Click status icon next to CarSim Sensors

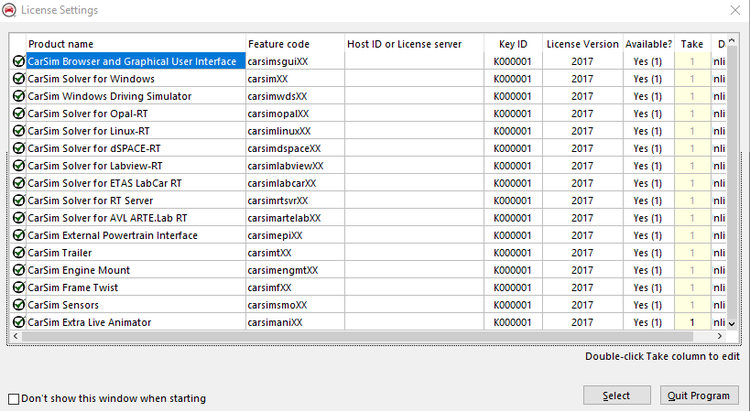(x=18, y=305)
